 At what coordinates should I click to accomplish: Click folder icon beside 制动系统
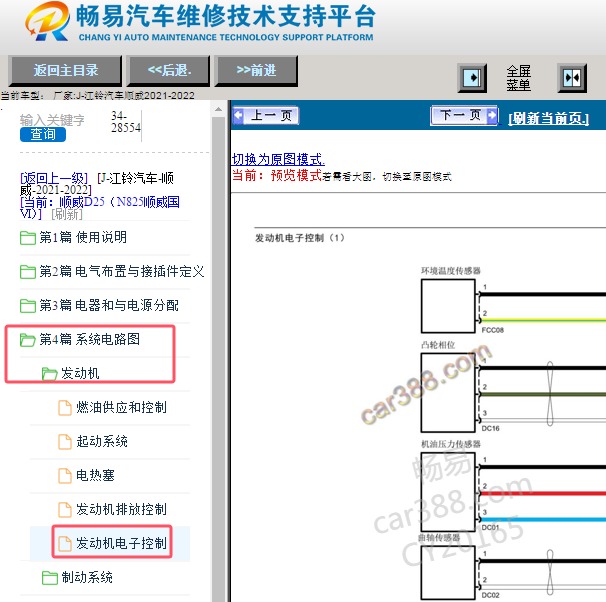click(x=49, y=578)
